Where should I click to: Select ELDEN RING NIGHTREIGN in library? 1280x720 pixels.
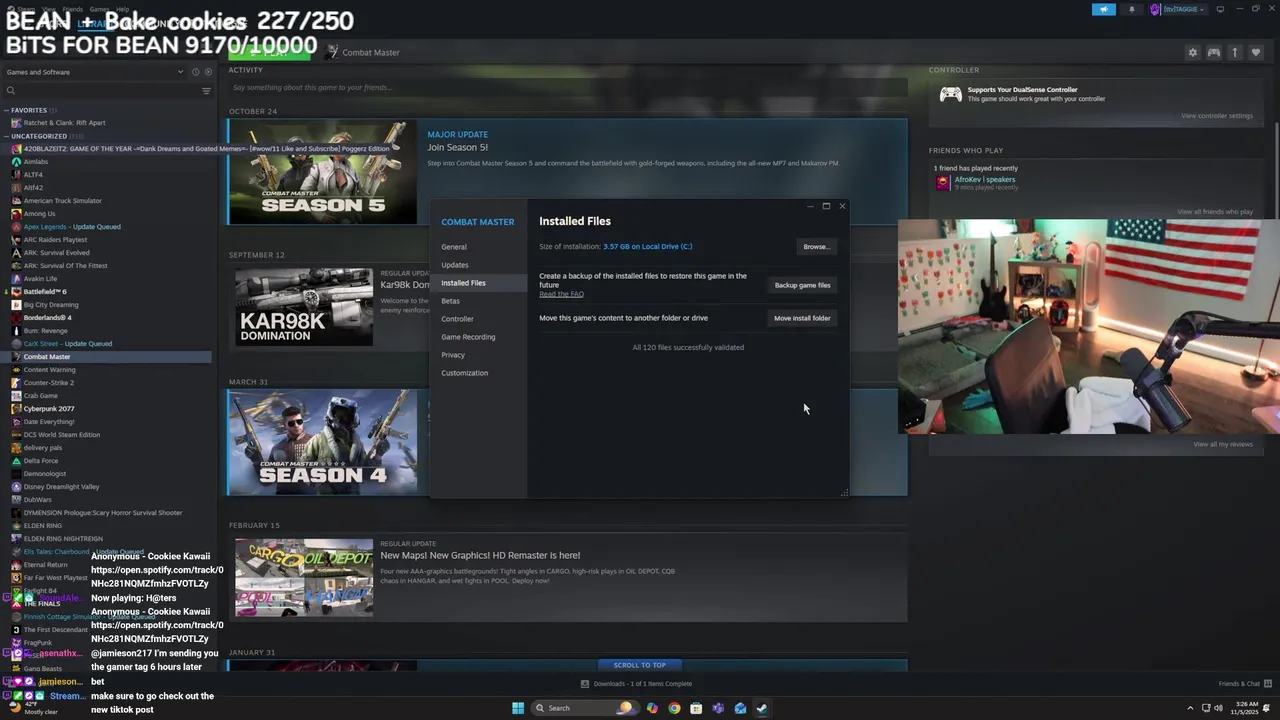point(63,539)
